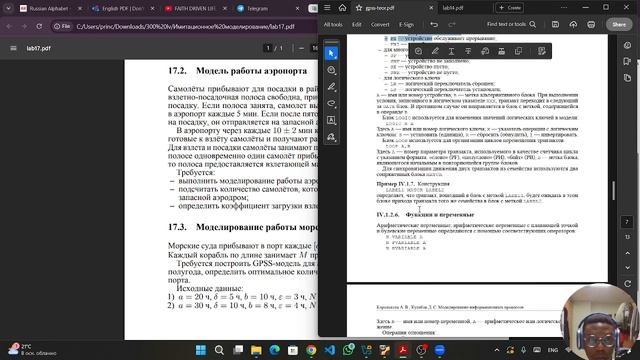
Task: Undo last action in Acrobat toolbar
Action: (x=434, y=24)
